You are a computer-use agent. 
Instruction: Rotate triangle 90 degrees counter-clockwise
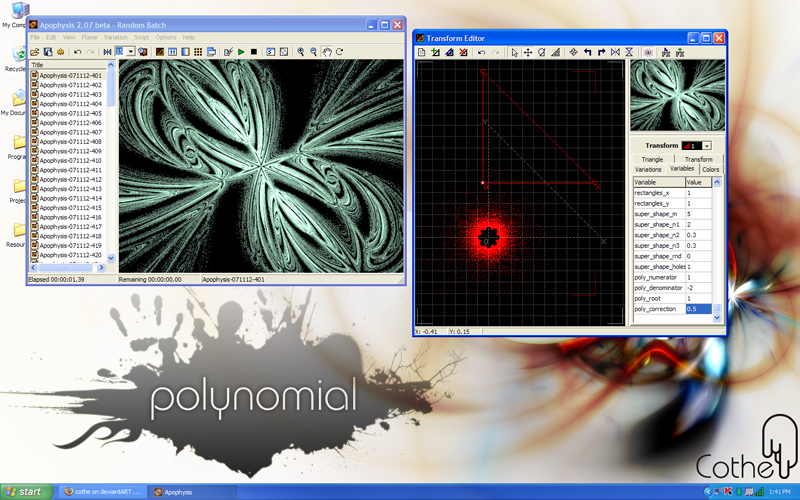[587, 52]
